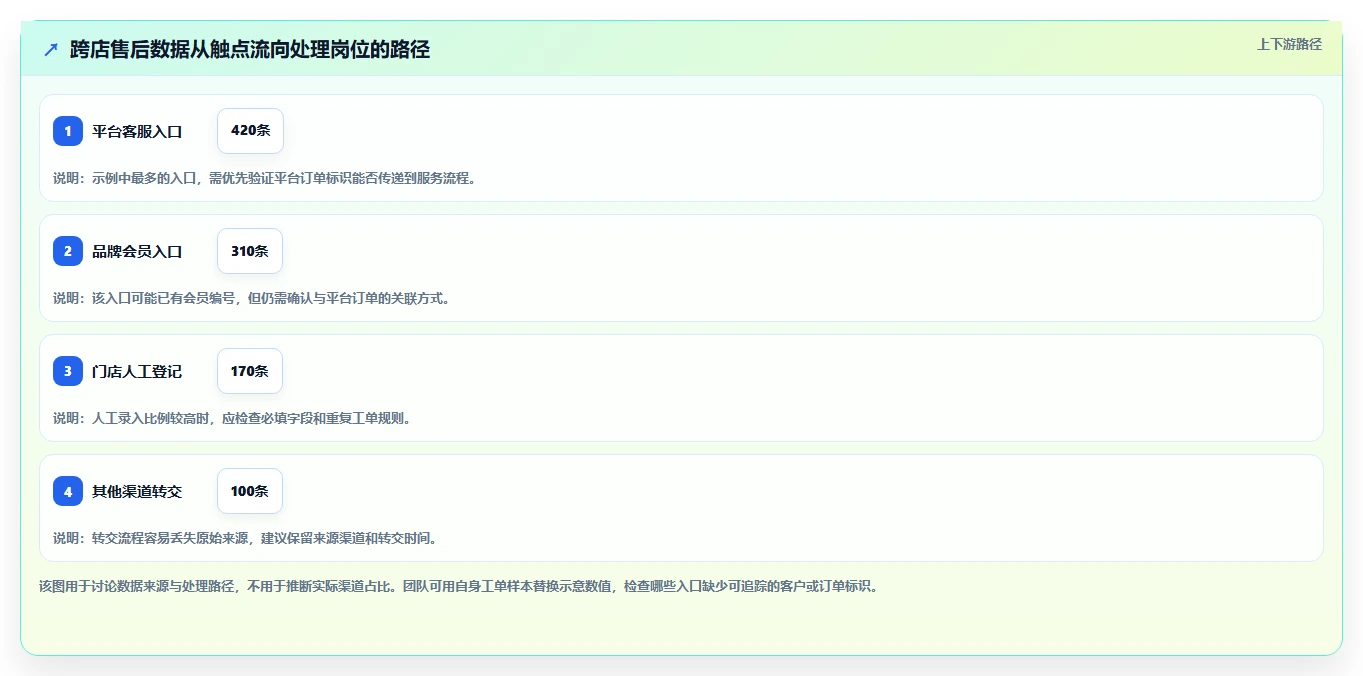This screenshot has height=676, width=1363.
Task: Click the footer paragraph starting 该图用于讨论数据来源
Action: point(459,586)
